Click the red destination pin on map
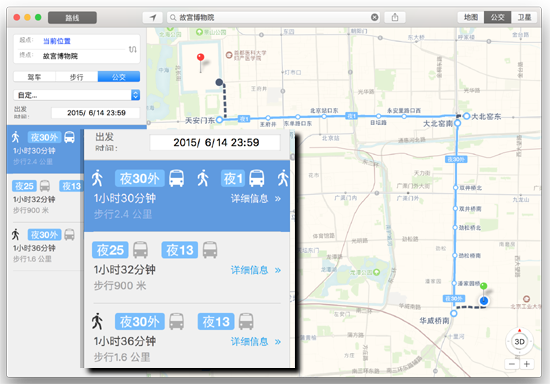 tap(200, 58)
